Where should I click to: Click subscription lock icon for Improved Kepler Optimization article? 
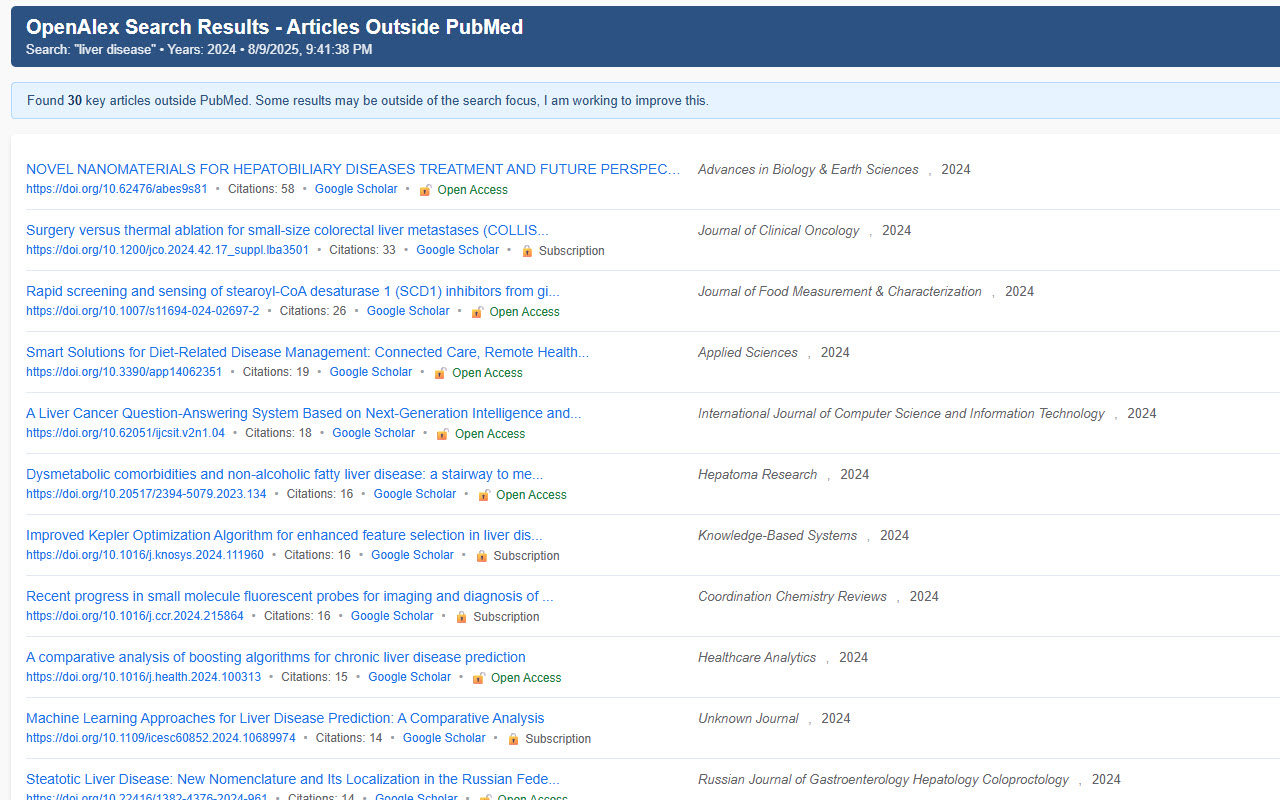[x=481, y=556]
